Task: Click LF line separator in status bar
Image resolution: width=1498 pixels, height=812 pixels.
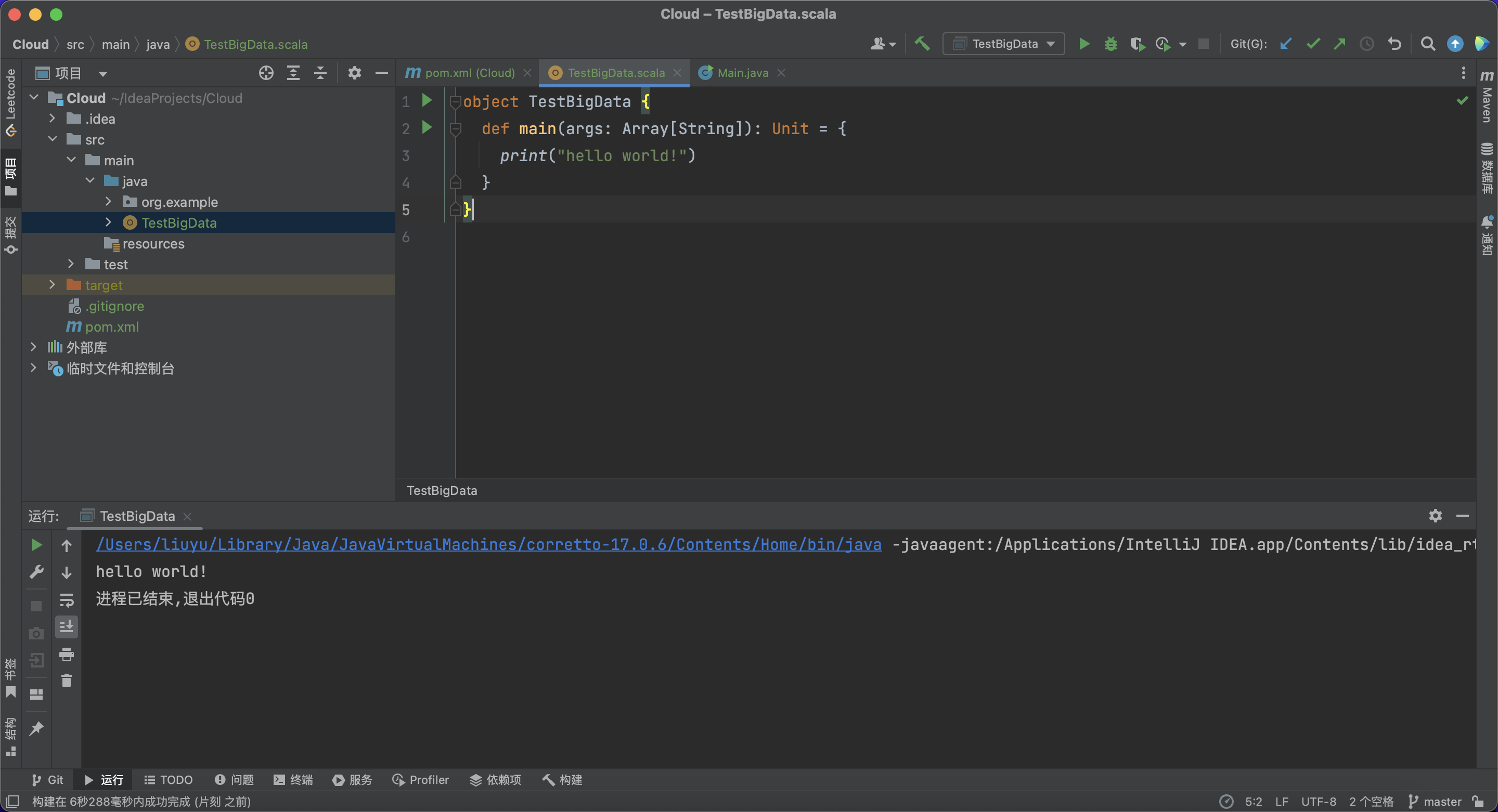Action: 1282,802
